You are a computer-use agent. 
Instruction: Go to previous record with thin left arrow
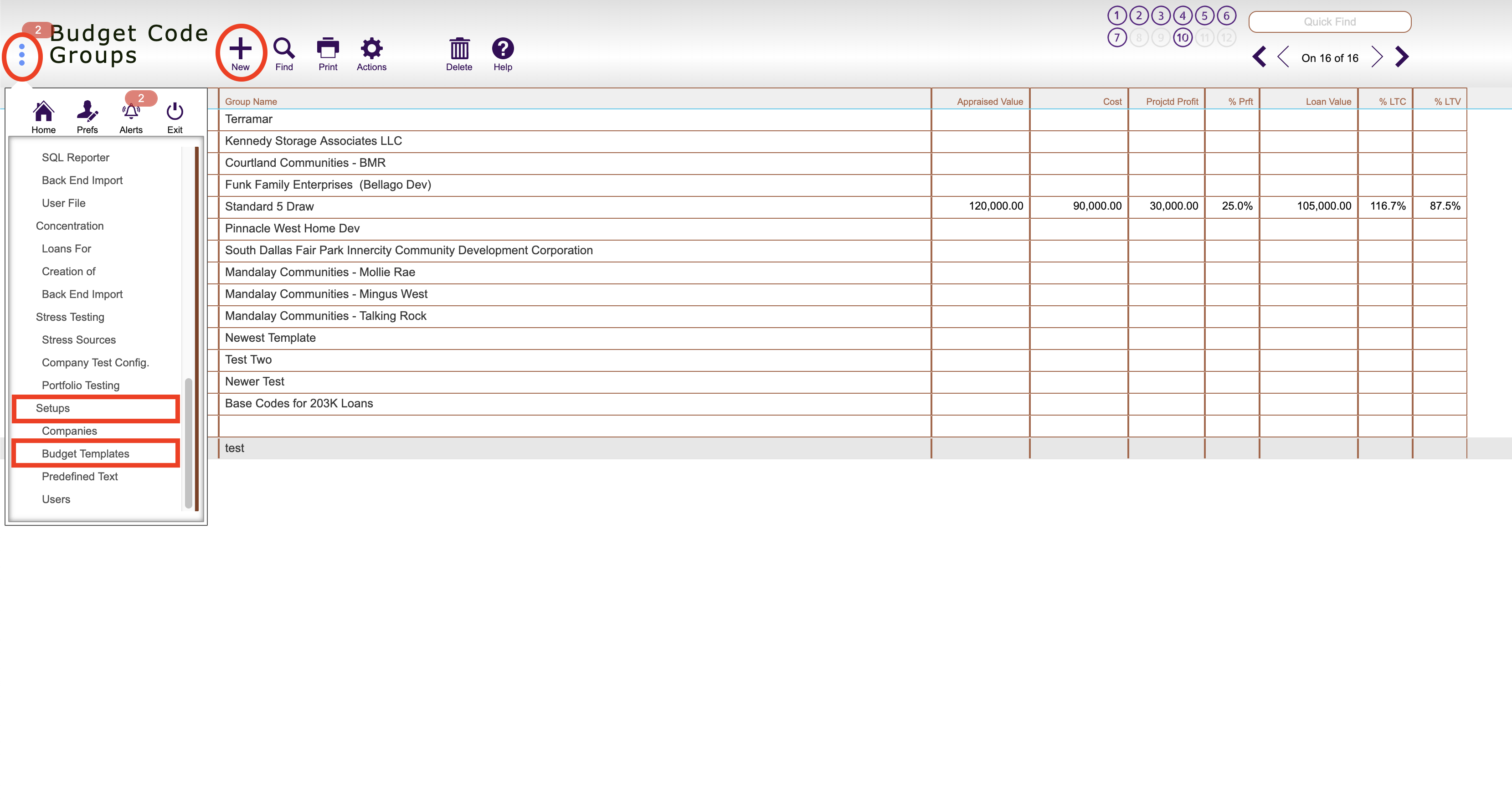click(x=1283, y=57)
